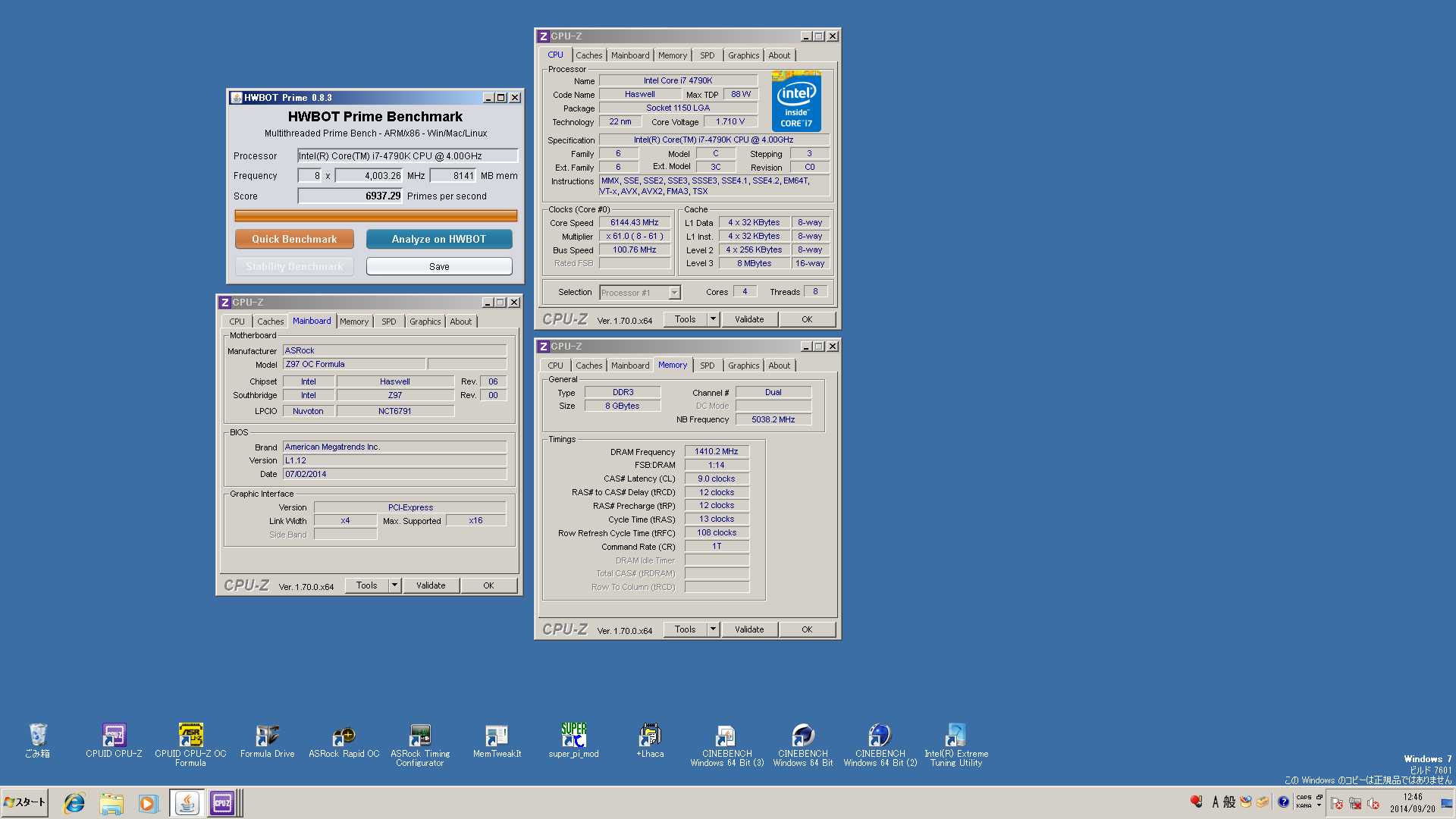Open Windows Media Player on taskbar
Image resolution: width=1456 pixels, height=819 pixels.
(148, 803)
